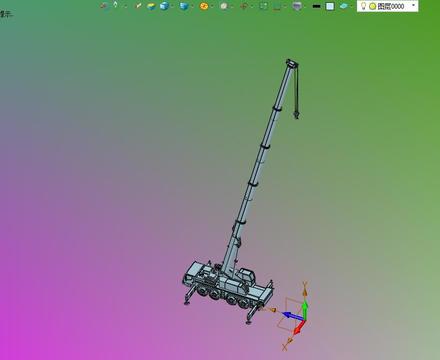Expand the arrow beside the first blue cube
Viewport: 440px width, 360px height.
(x=172, y=6)
